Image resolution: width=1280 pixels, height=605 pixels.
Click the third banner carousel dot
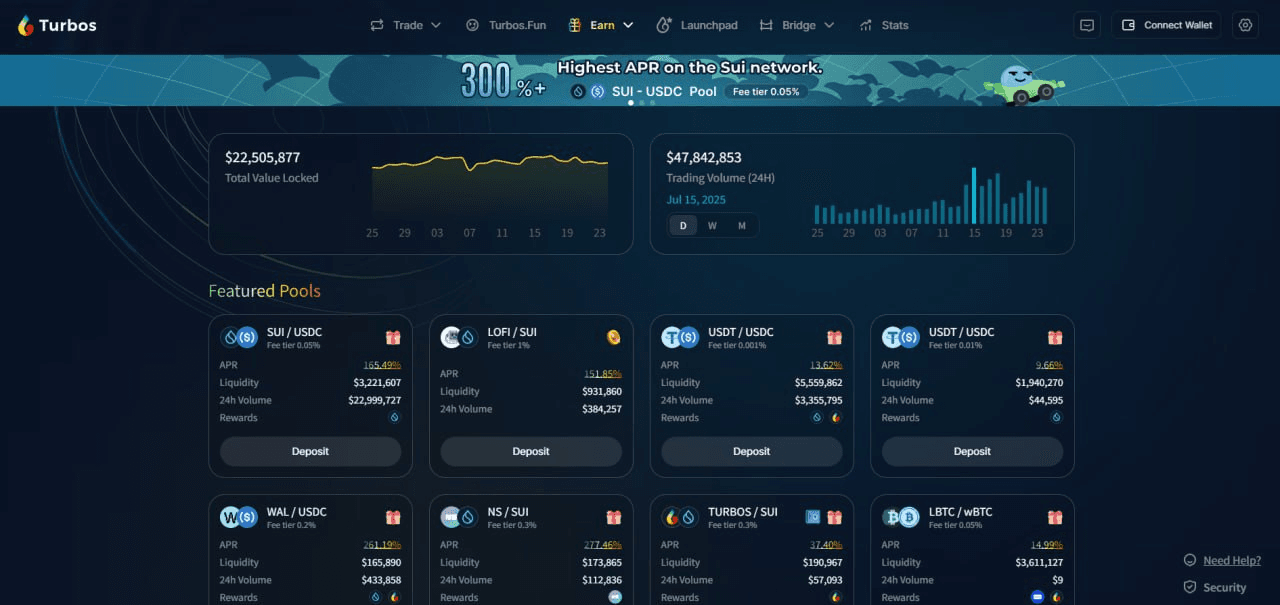click(652, 102)
